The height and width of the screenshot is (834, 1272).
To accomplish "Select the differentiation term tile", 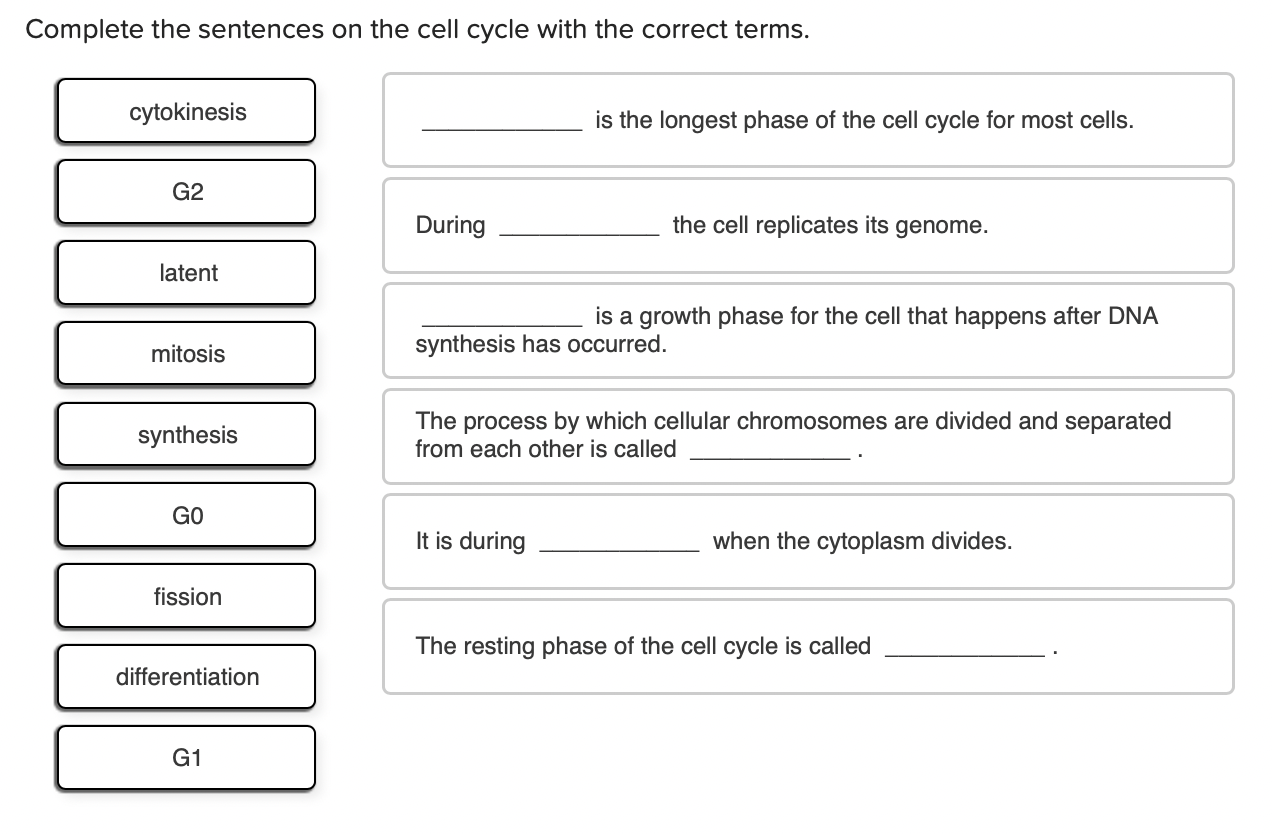I will coord(186,676).
